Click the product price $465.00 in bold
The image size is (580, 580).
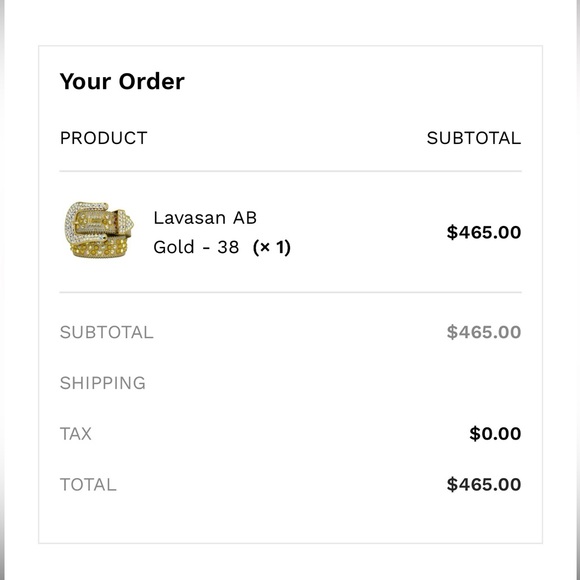484,232
